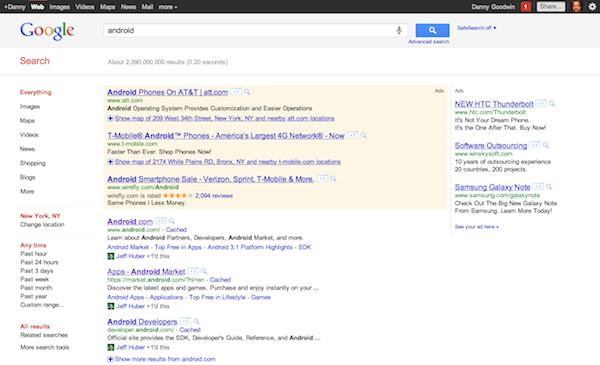Open Custom range time filter
600x365 pixels.
point(42,305)
